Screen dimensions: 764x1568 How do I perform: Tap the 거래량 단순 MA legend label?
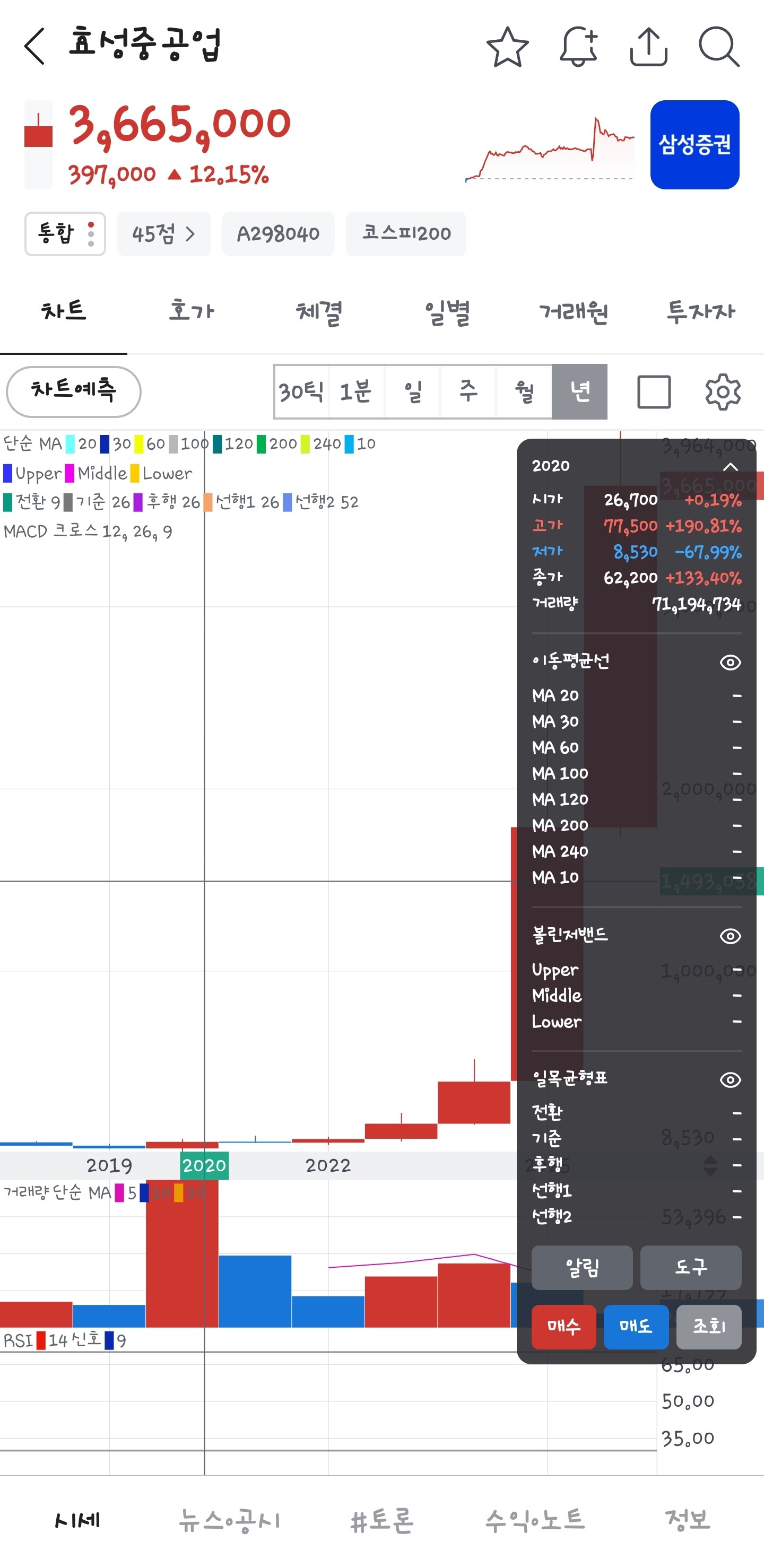(x=57, y=1192)
